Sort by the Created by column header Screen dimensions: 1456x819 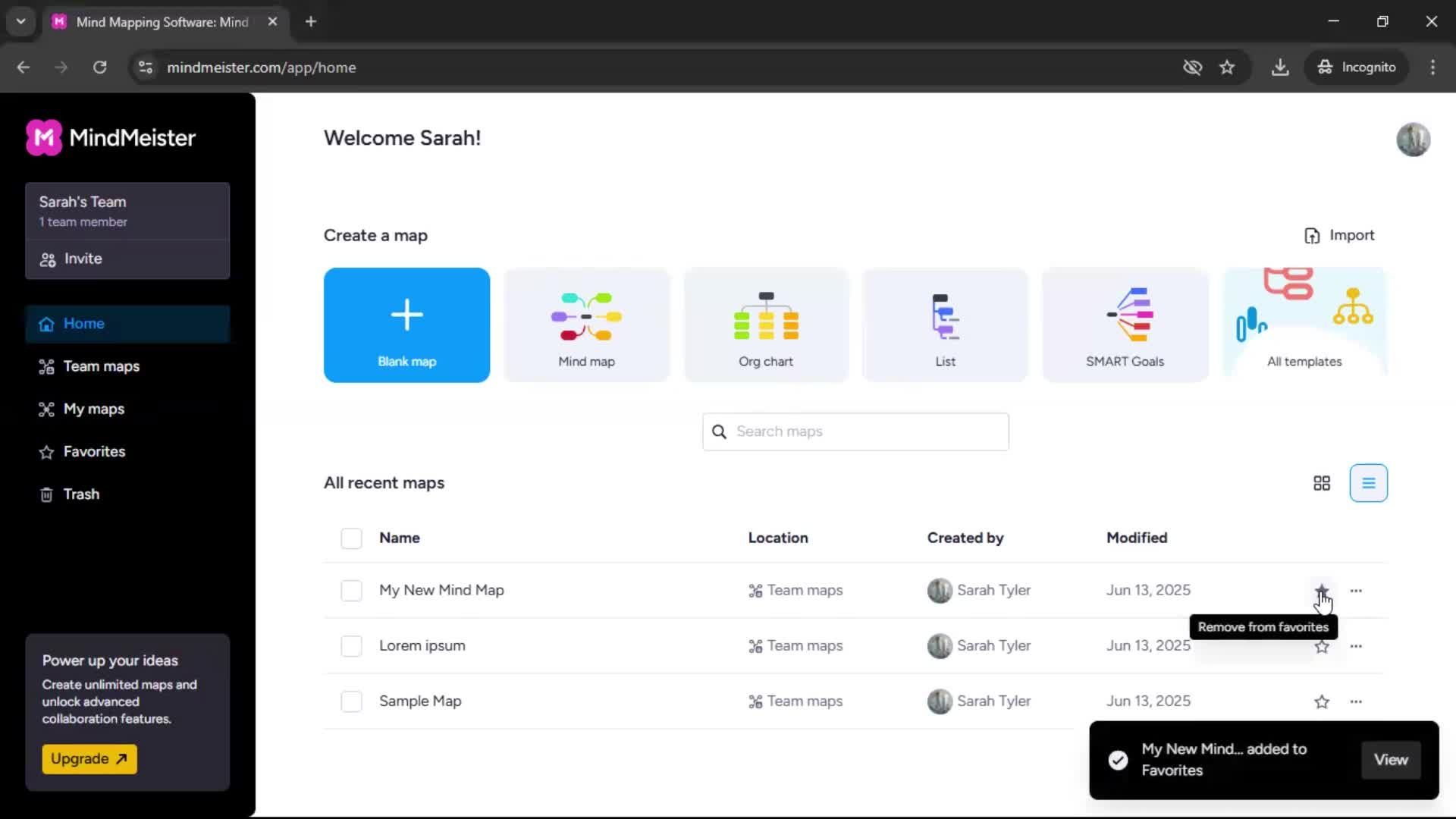click(965, 538)
